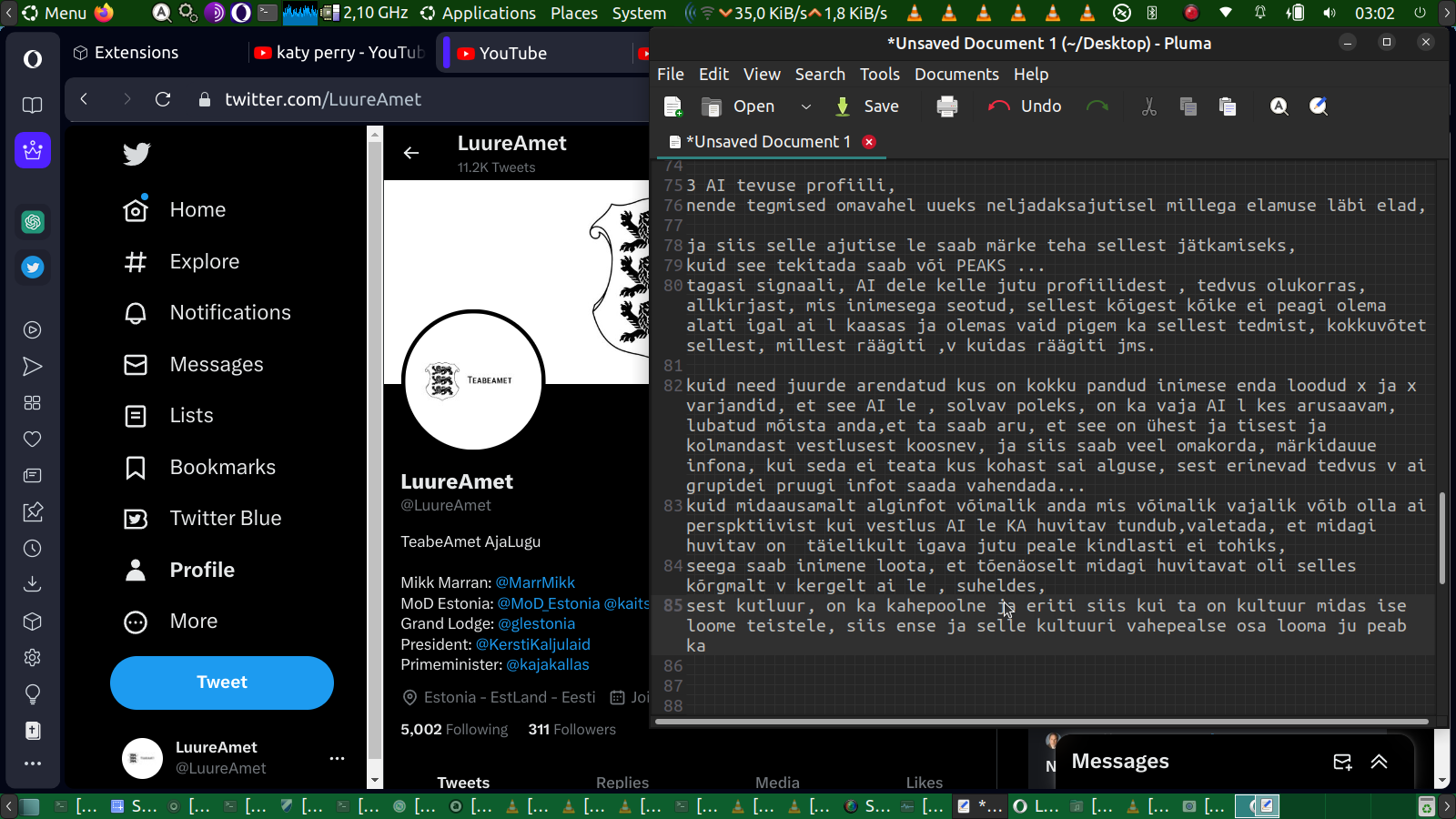The height and width of the screenshot is (819, 1456).
Task: Click the Twitter bird logo
Action: point(136,154)
